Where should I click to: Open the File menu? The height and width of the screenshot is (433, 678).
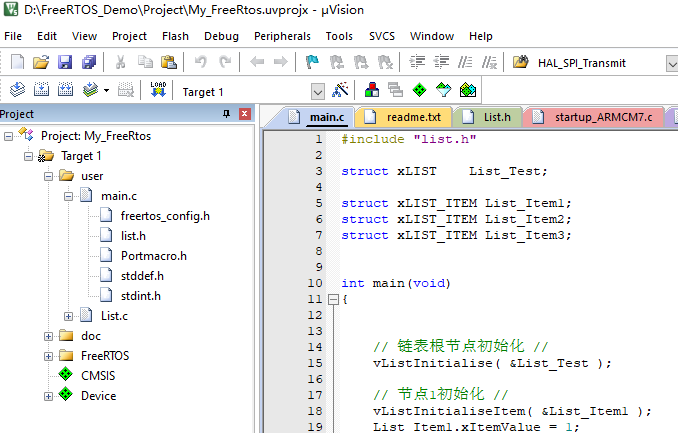(13, 36)
